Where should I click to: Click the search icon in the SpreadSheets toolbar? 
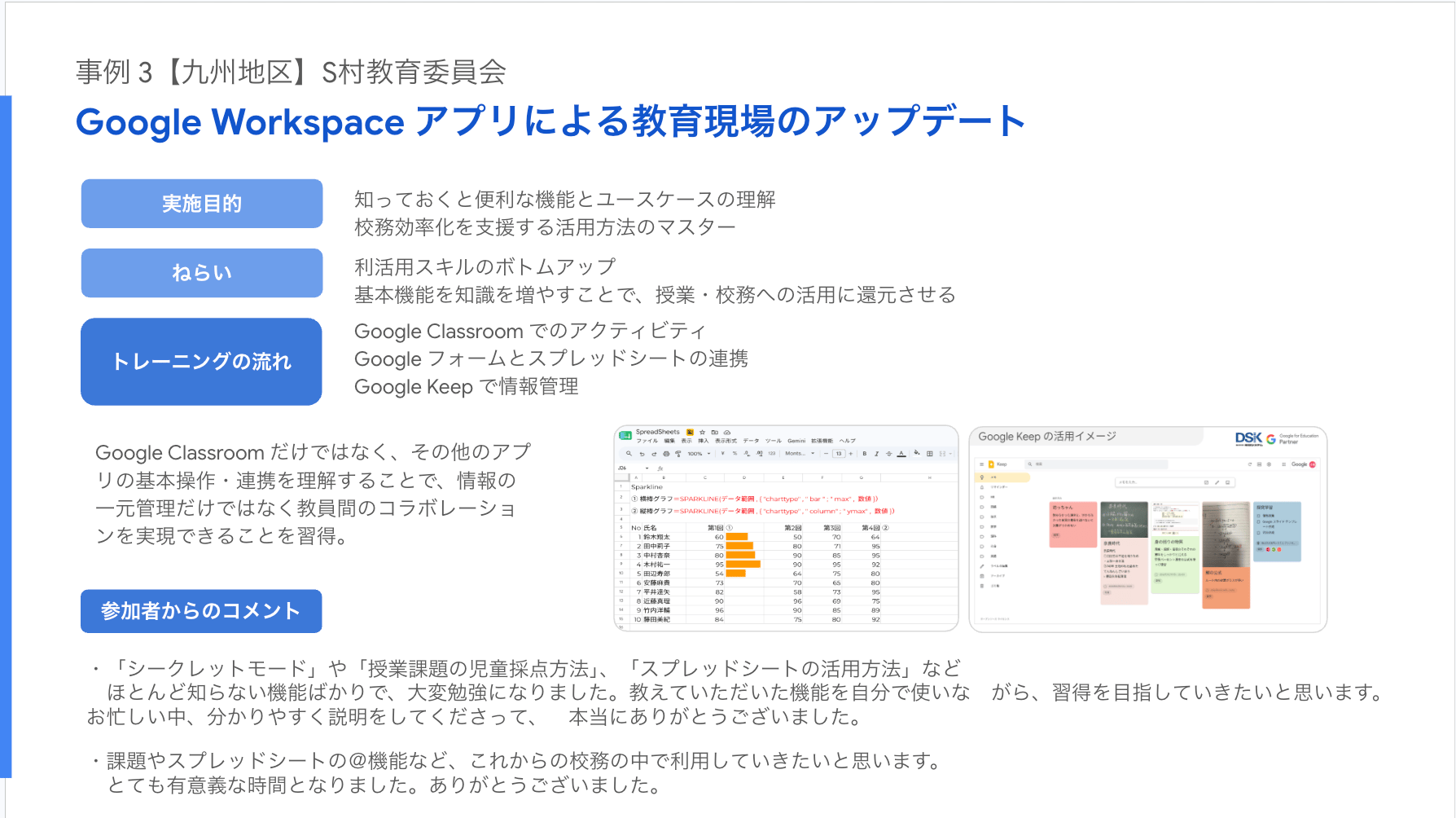pos(629,454)
